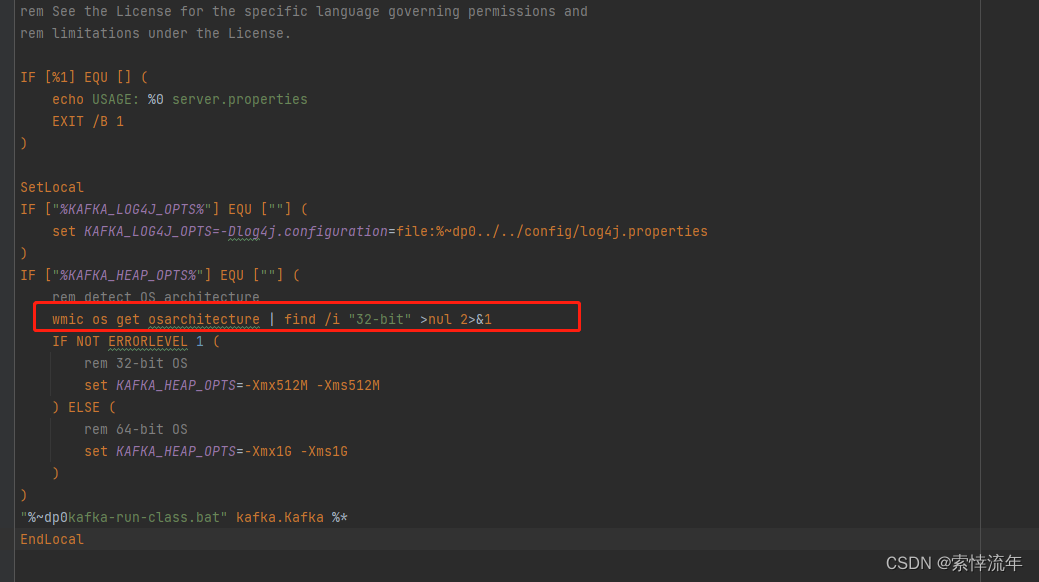Click the 'EndLocal' command
The height and width of the screenshot is (582, 1039).
click(52, 539)
